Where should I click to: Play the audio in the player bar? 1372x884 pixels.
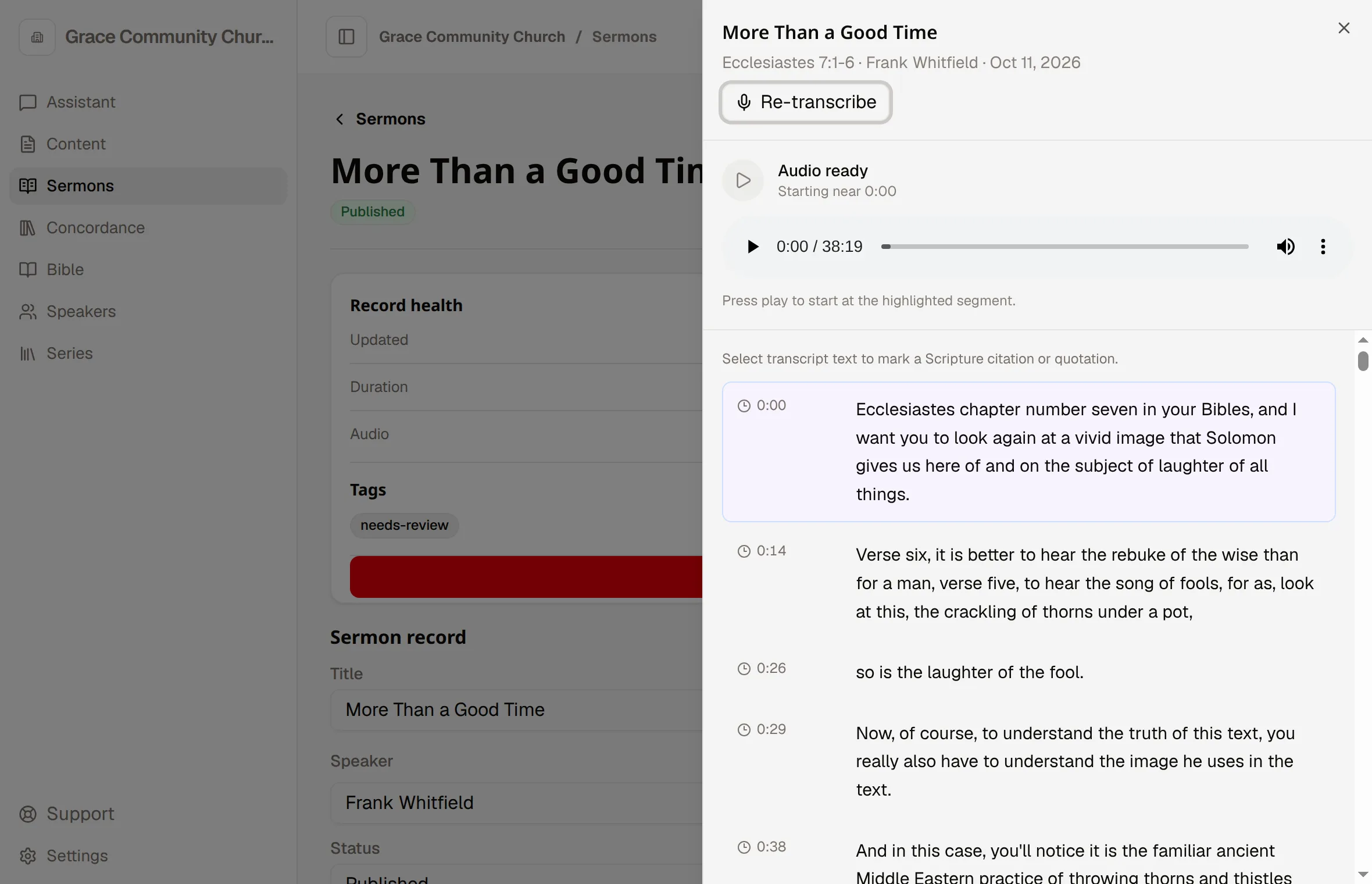point(752,247)
